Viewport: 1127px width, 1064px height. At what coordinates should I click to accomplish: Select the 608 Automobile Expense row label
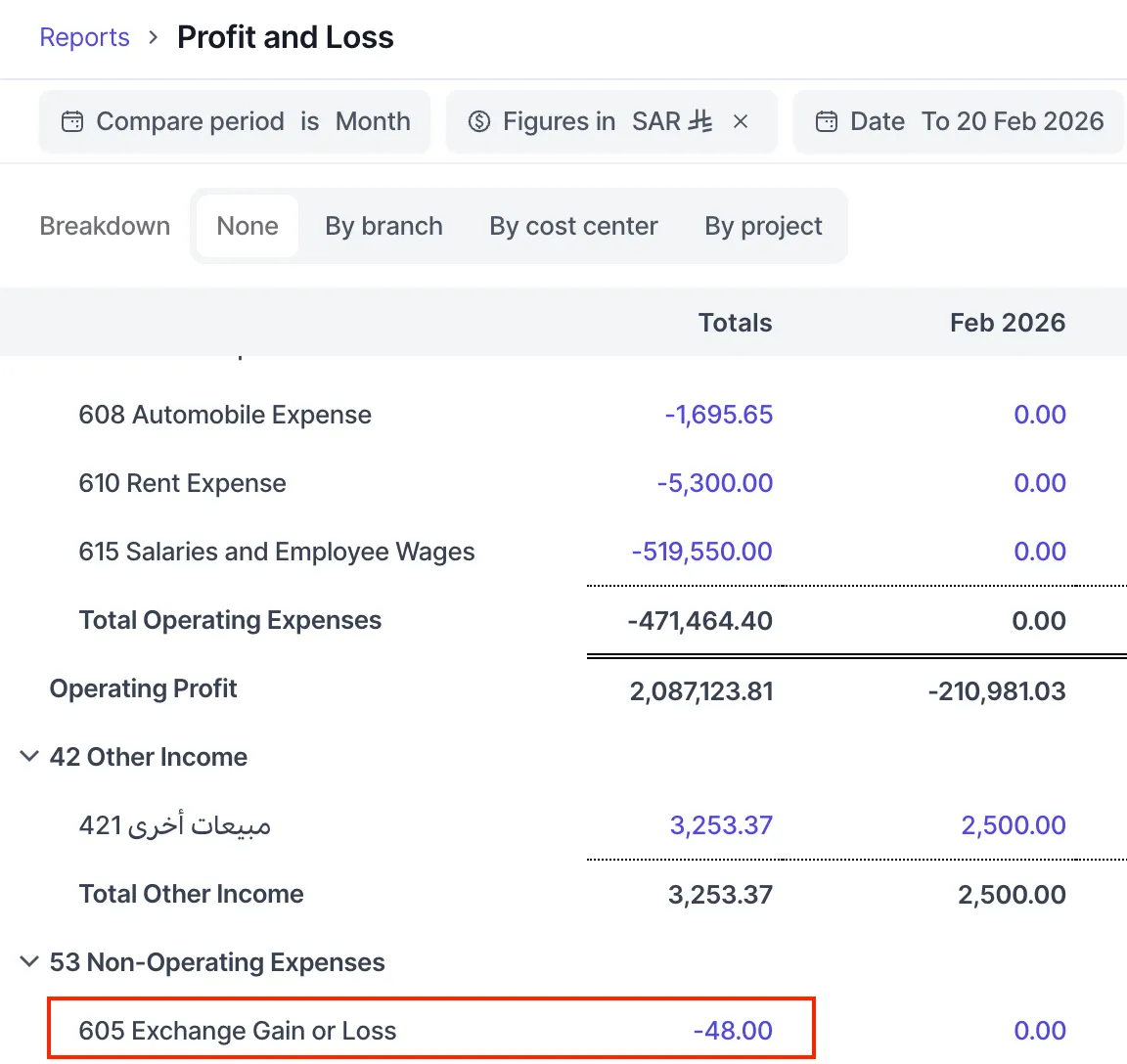coord(225,415)
